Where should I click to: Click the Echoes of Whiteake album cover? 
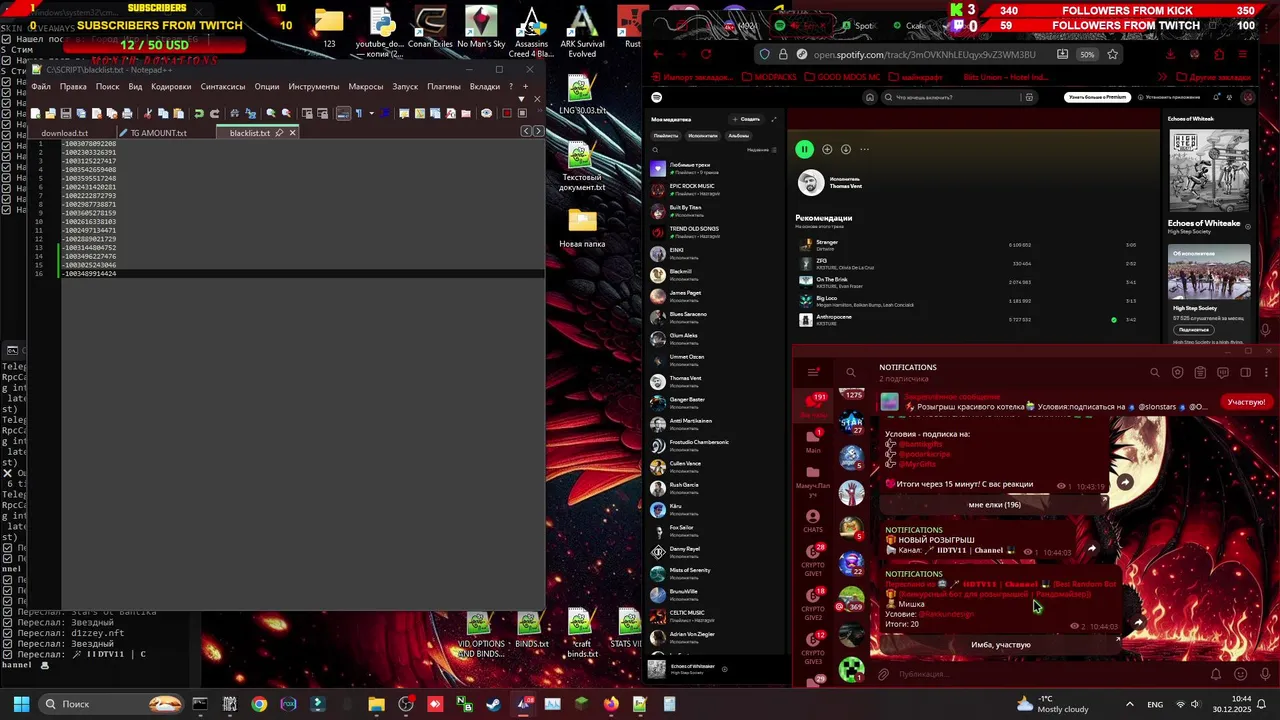[x=1209, y=172]
